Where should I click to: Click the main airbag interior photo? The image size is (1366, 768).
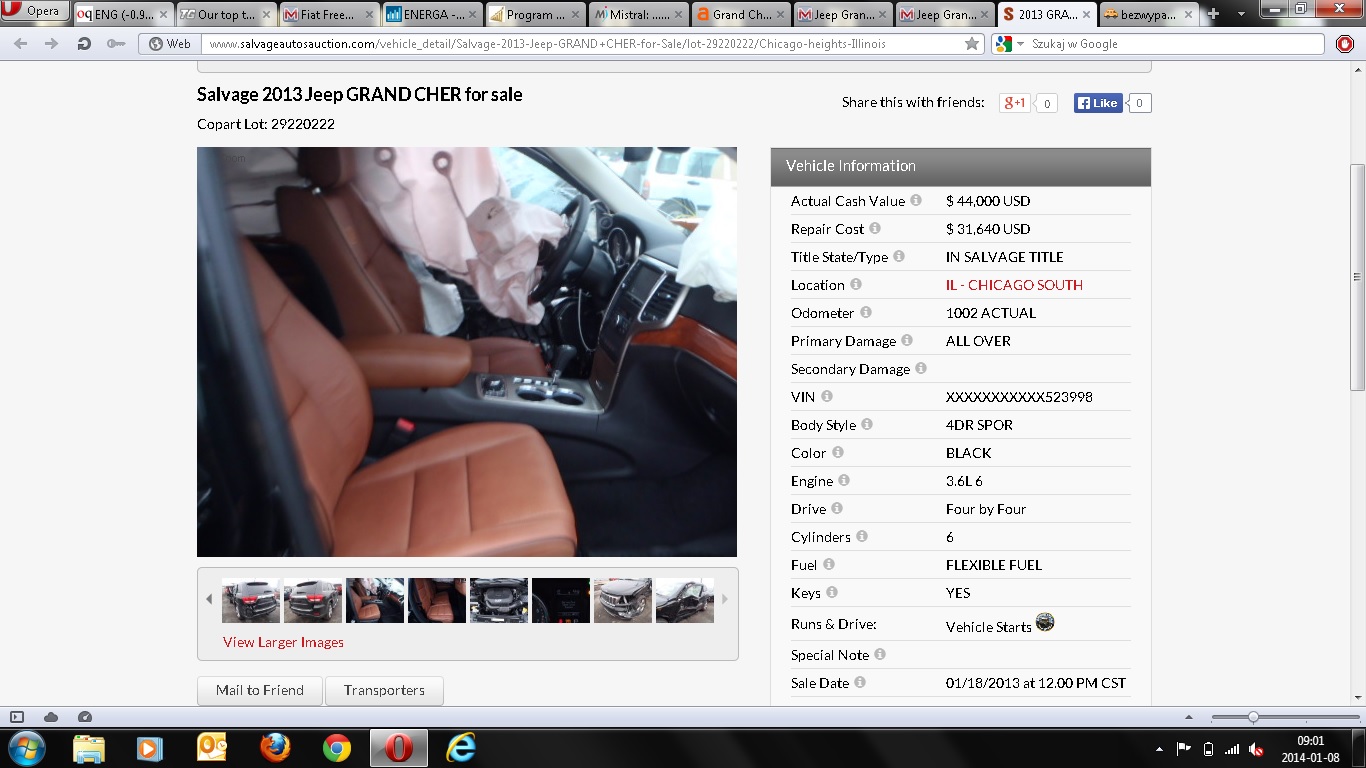[x=467, y=352]
